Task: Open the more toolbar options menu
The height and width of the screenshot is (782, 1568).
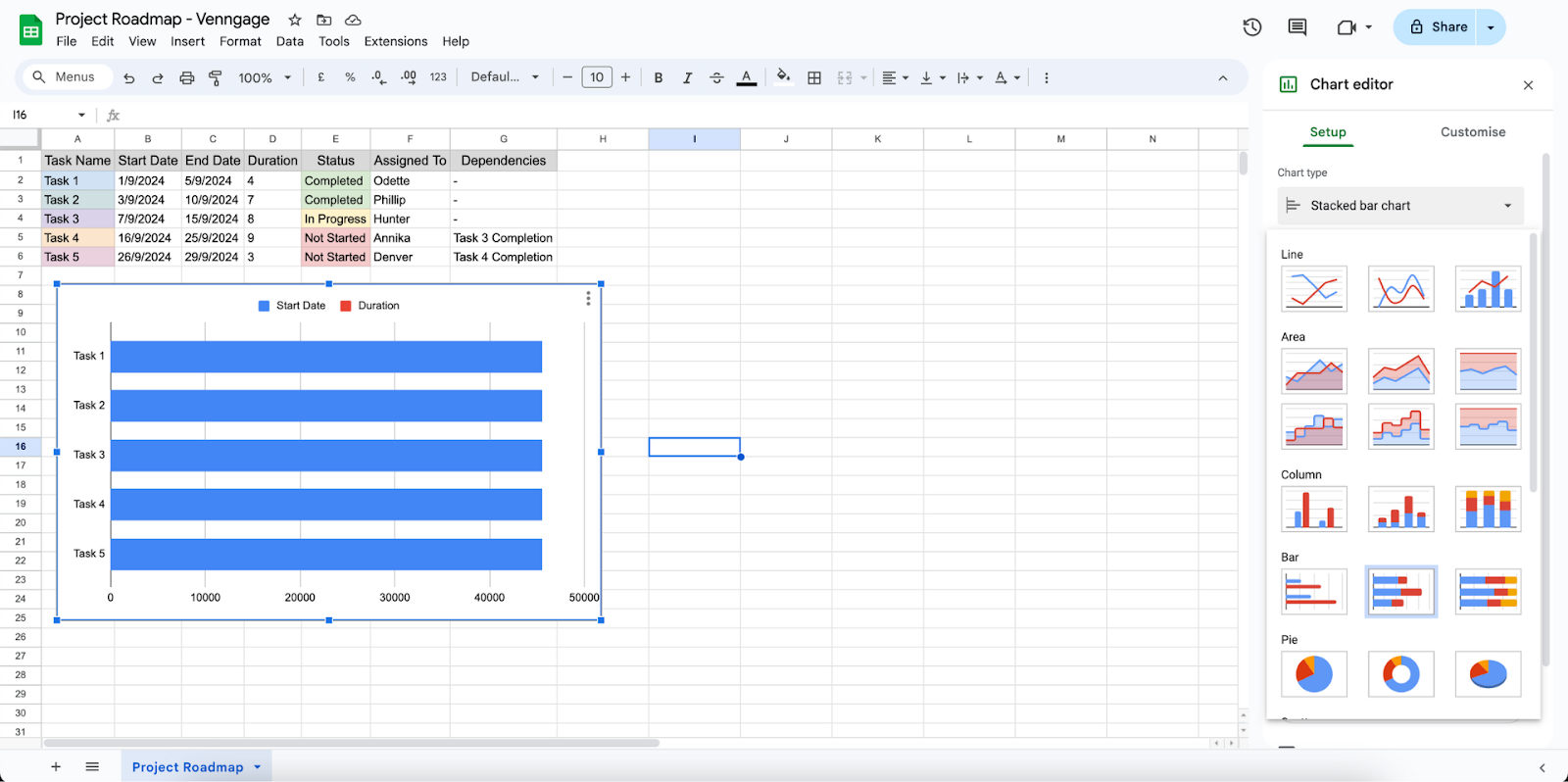Action: (x=1047, y=77)
